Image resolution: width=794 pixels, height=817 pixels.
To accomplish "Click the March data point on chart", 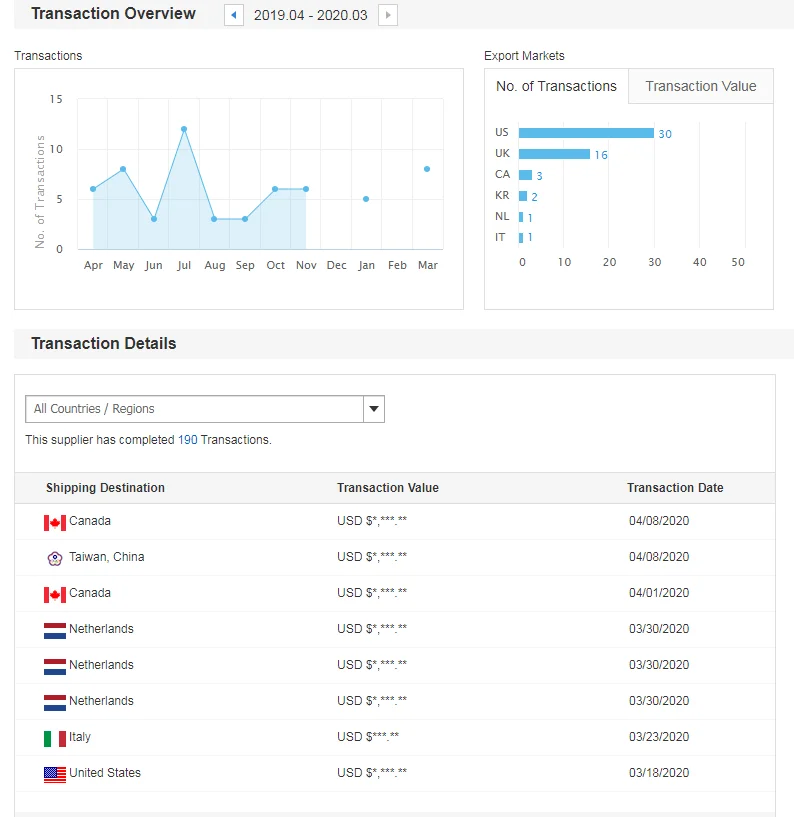I will point(427,169).
